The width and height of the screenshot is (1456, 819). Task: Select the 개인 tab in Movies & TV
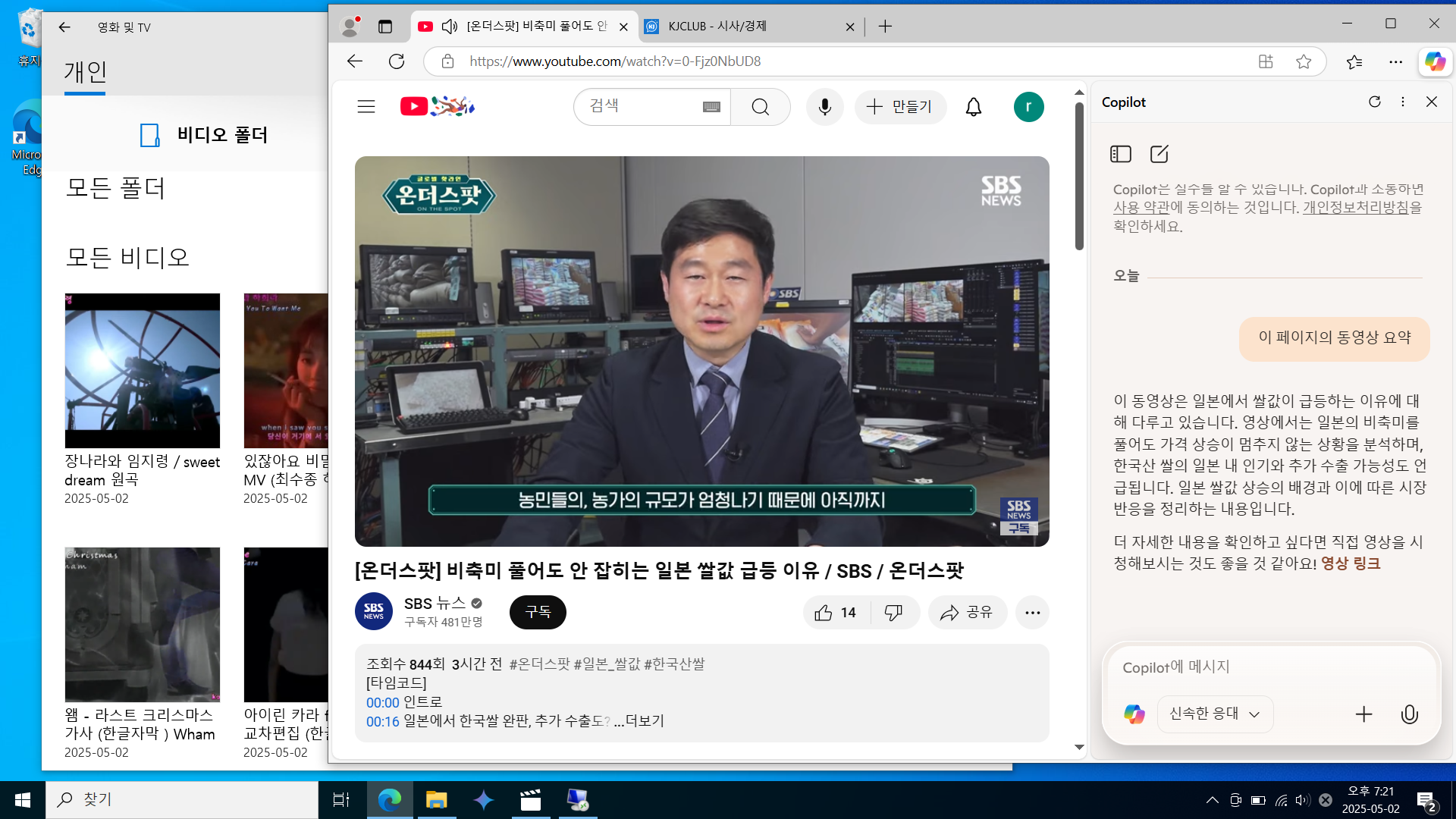pyautogui.click(x=85, y=73)
